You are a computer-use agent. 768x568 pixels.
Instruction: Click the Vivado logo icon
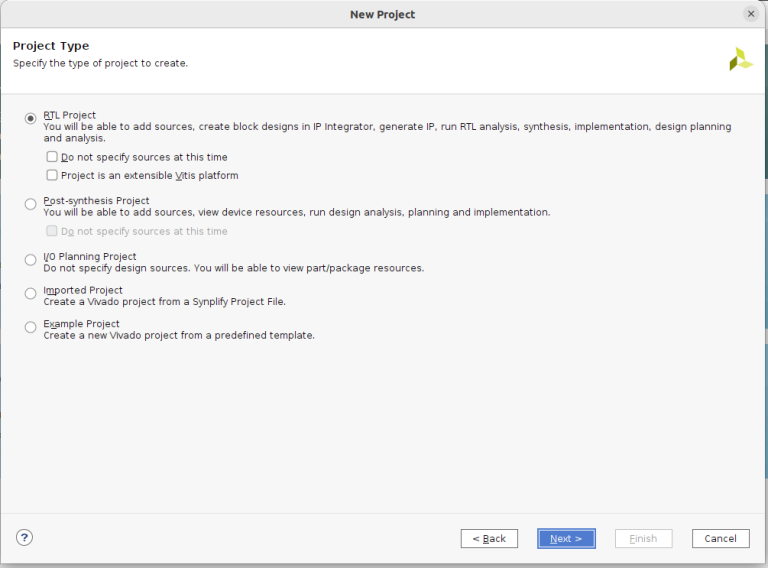740,59
